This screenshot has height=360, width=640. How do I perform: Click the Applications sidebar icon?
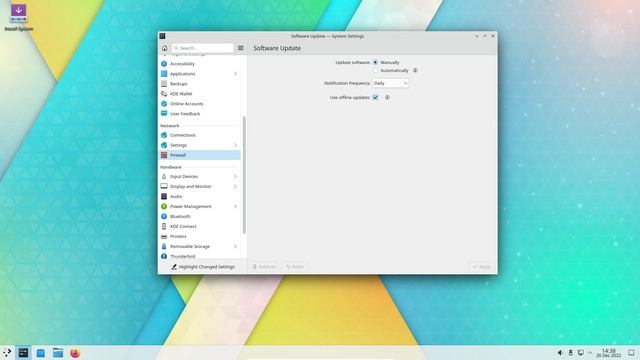point(164,74)
